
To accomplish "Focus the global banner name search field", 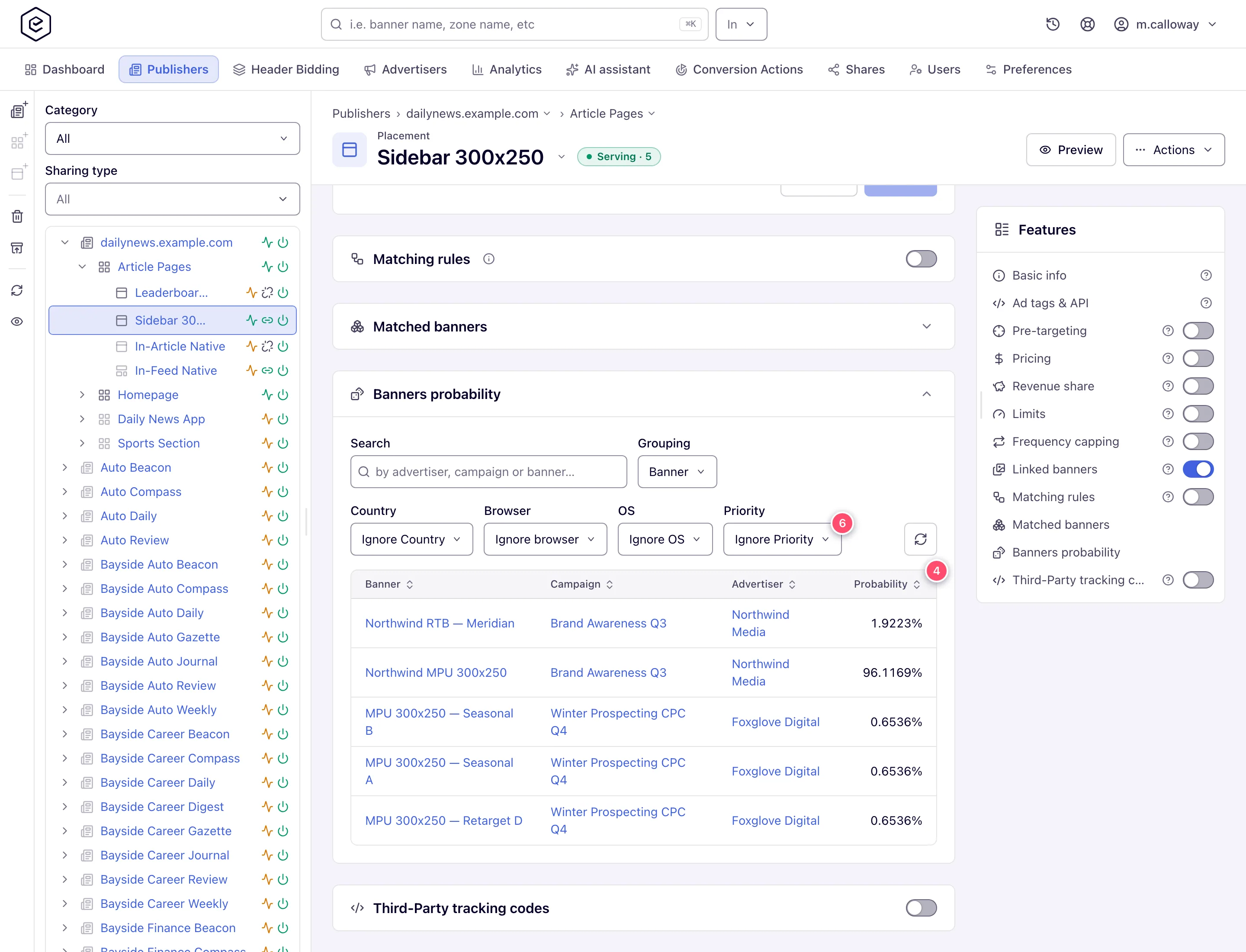I will pyautogui.click(x=514, y=24).
